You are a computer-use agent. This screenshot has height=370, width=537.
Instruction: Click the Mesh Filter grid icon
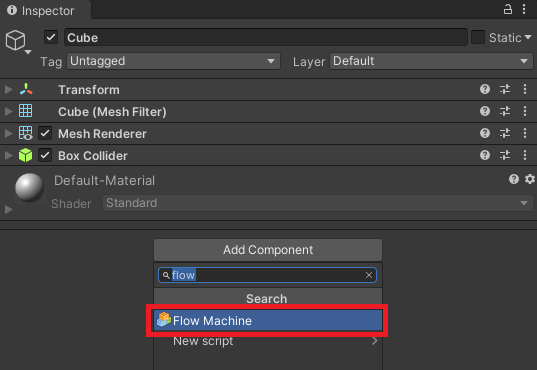point(26,111)
